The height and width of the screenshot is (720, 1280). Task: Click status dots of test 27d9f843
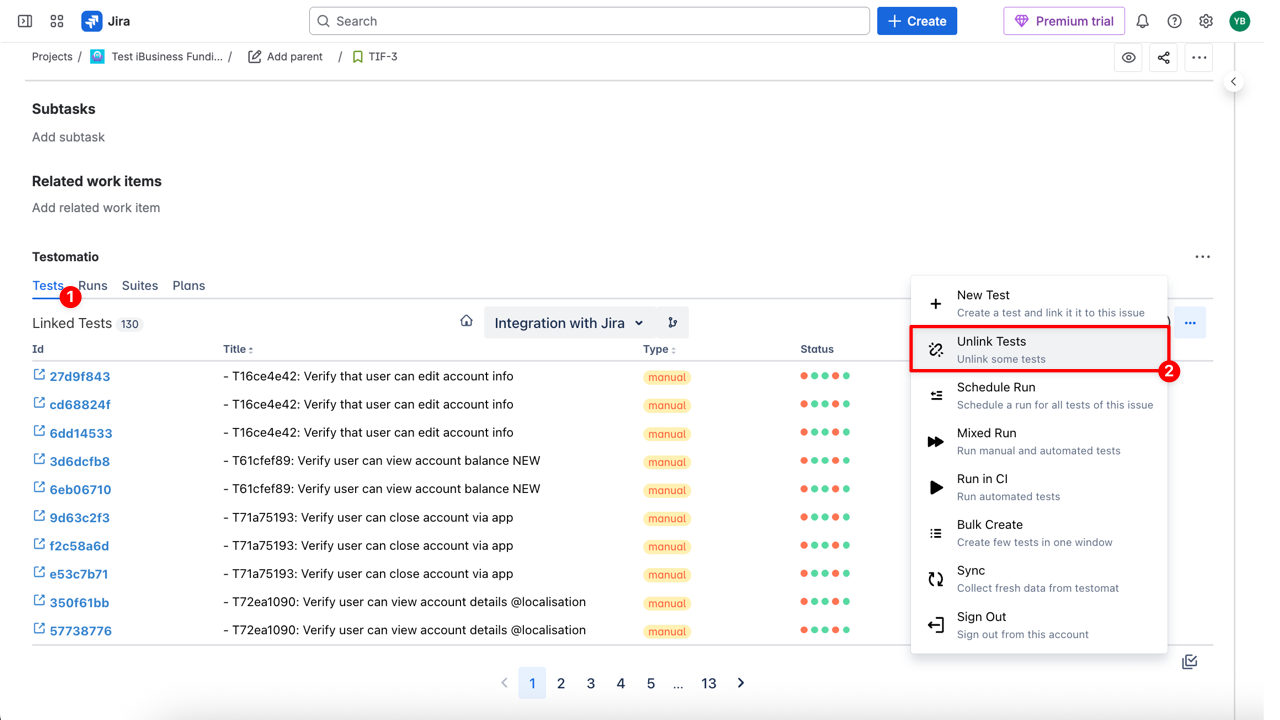pyautogui.click(x=825, y=376)
